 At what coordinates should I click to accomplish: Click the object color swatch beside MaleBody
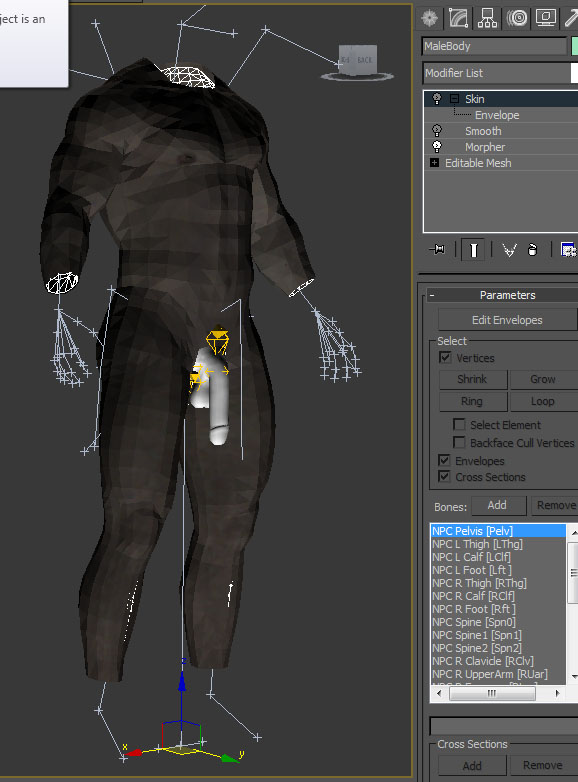pyautogui.click(x=575, y=46)
